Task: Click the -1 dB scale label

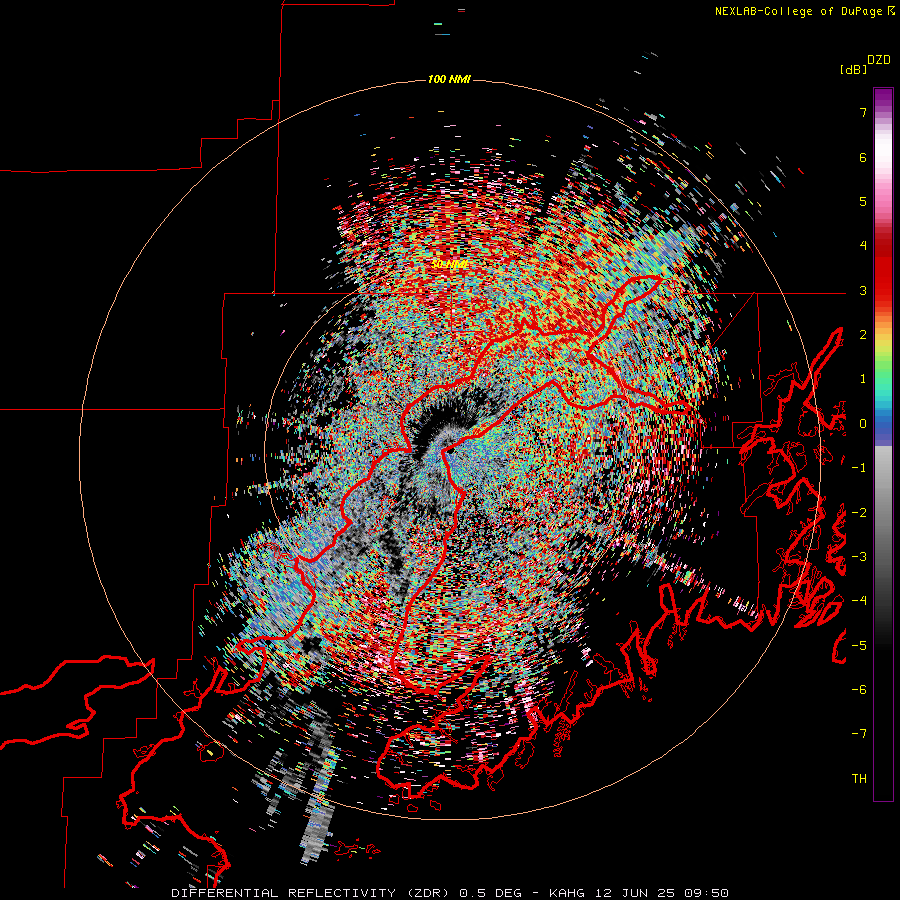Action: tap(859, 468)
